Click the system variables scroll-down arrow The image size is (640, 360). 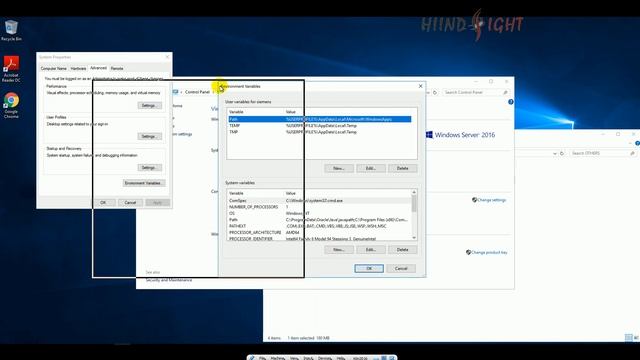414,238
